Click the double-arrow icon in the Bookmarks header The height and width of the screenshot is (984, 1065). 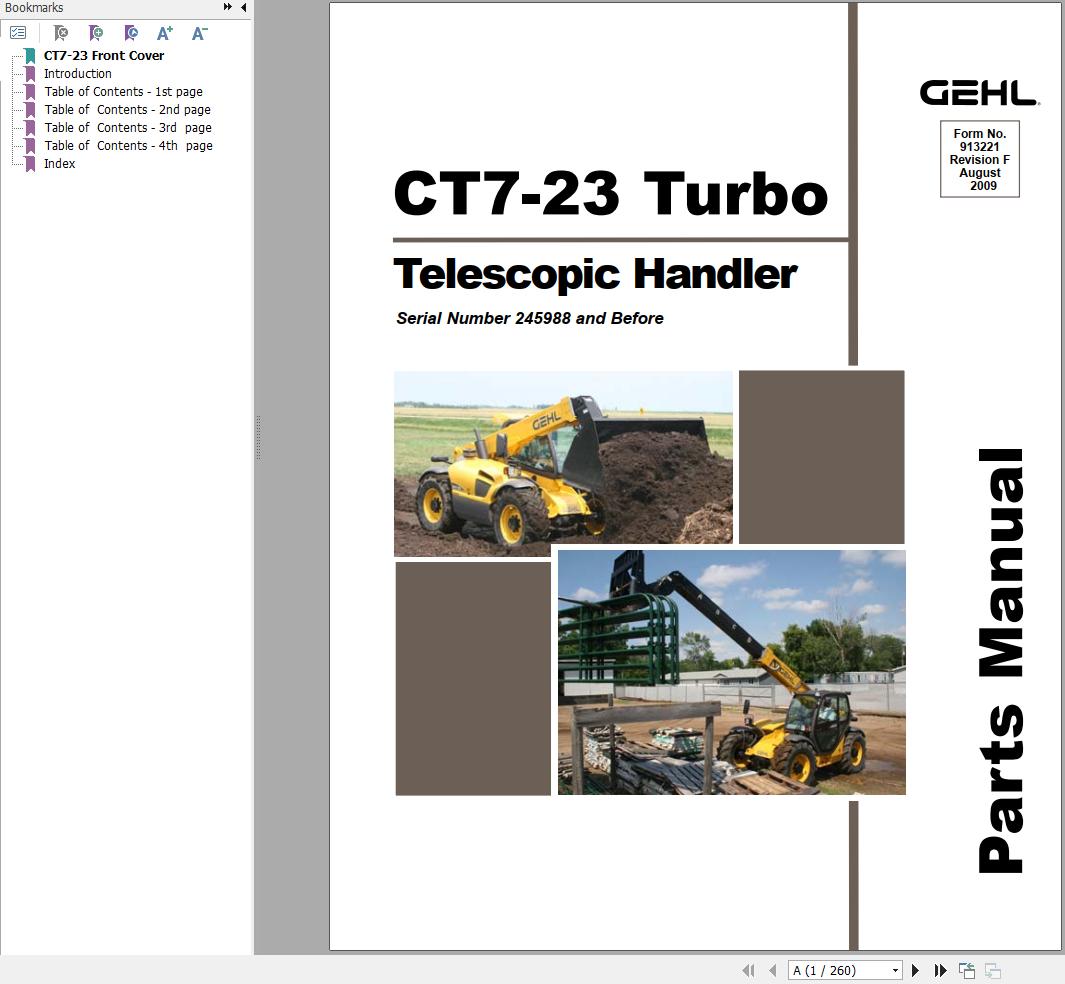click(x=228, y=7)
